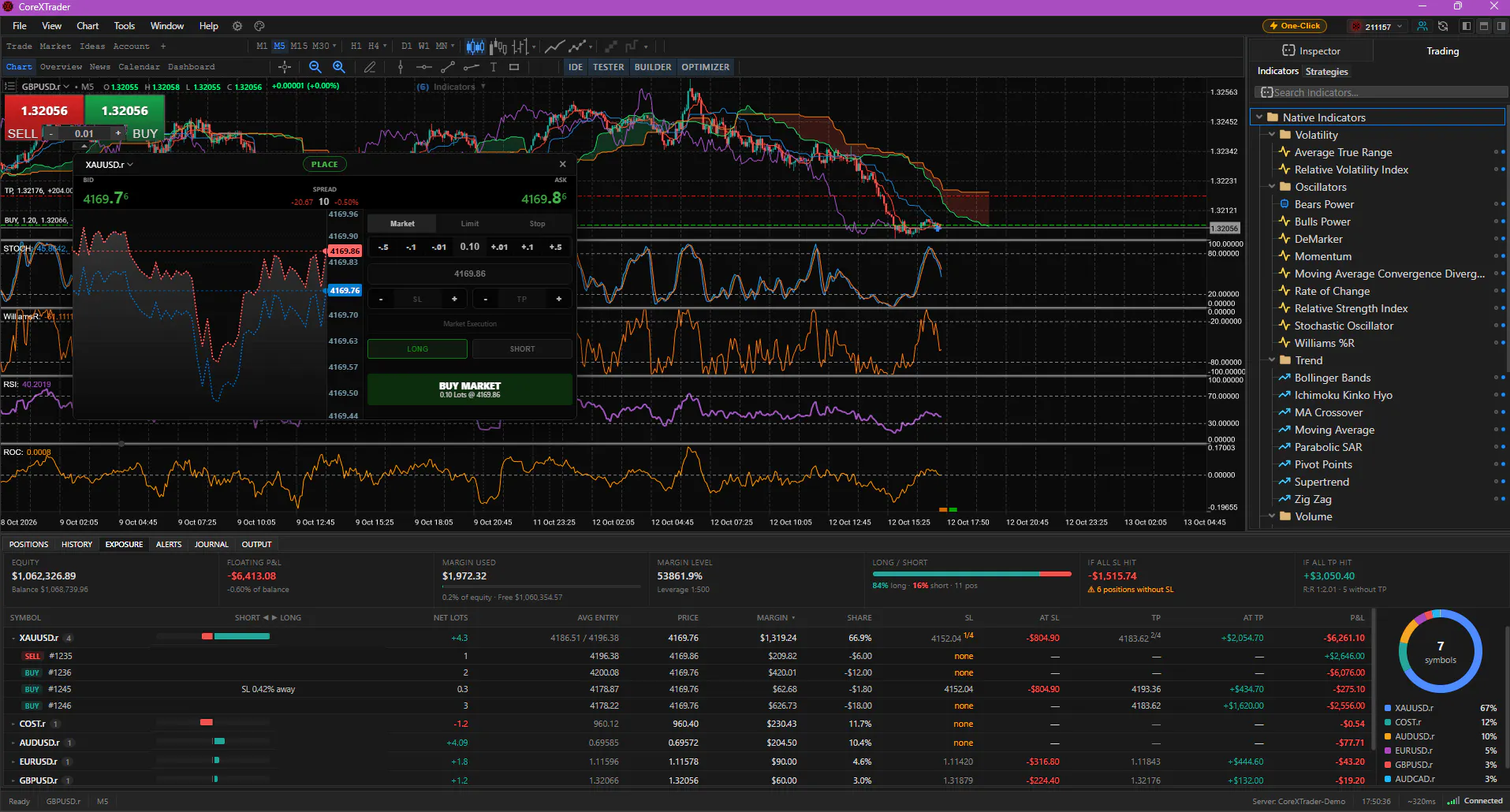
Task: Open the account 211157 dropdown
Action: [x=1378, y=27]
